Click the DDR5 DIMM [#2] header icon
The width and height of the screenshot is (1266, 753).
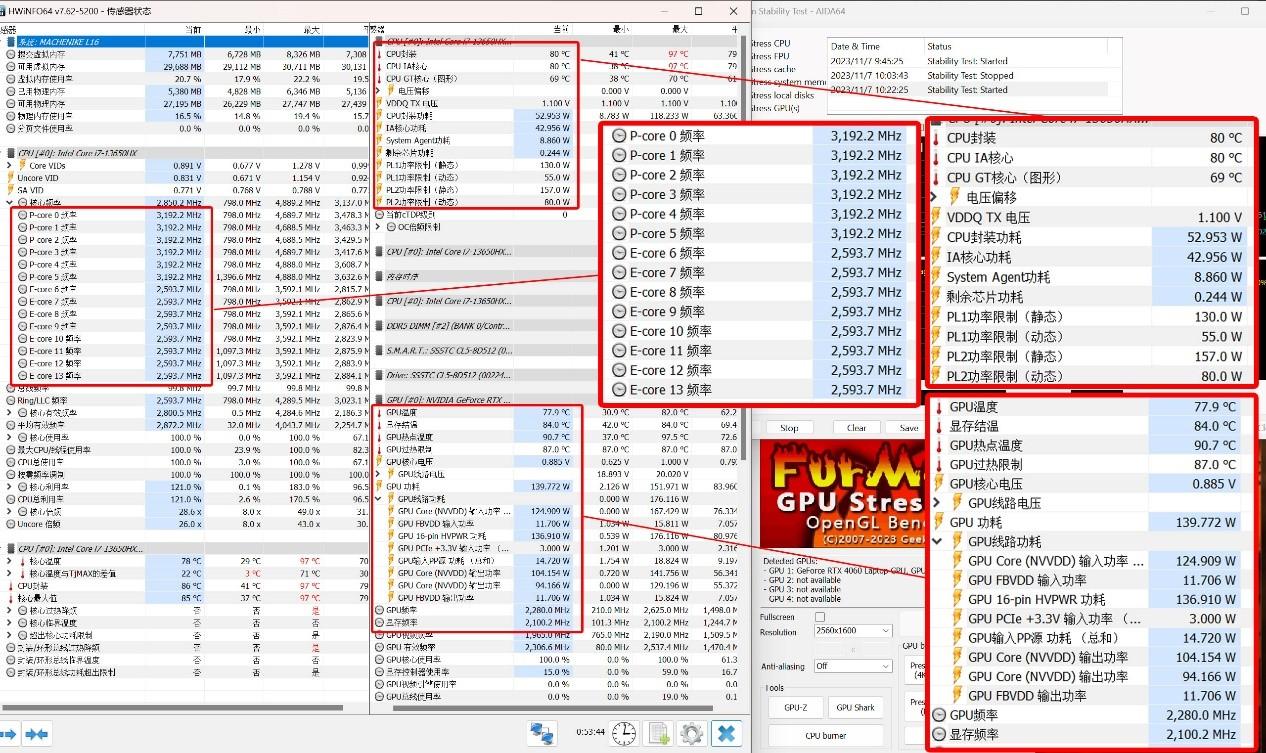[379, 326]
